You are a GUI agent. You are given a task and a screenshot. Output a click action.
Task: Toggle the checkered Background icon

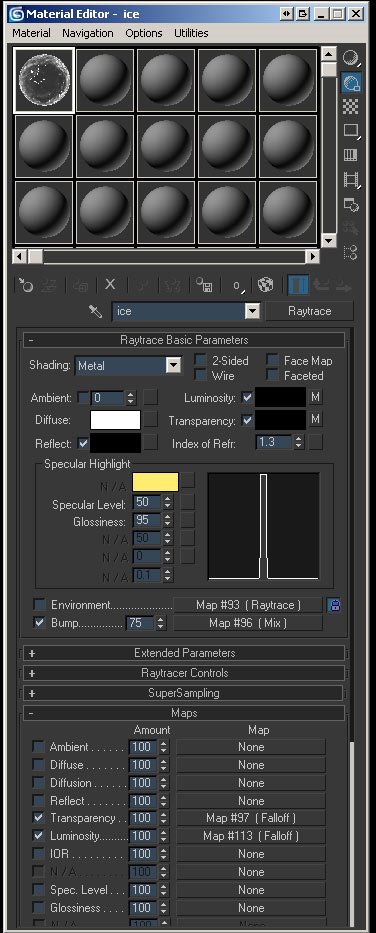[351, 107]
